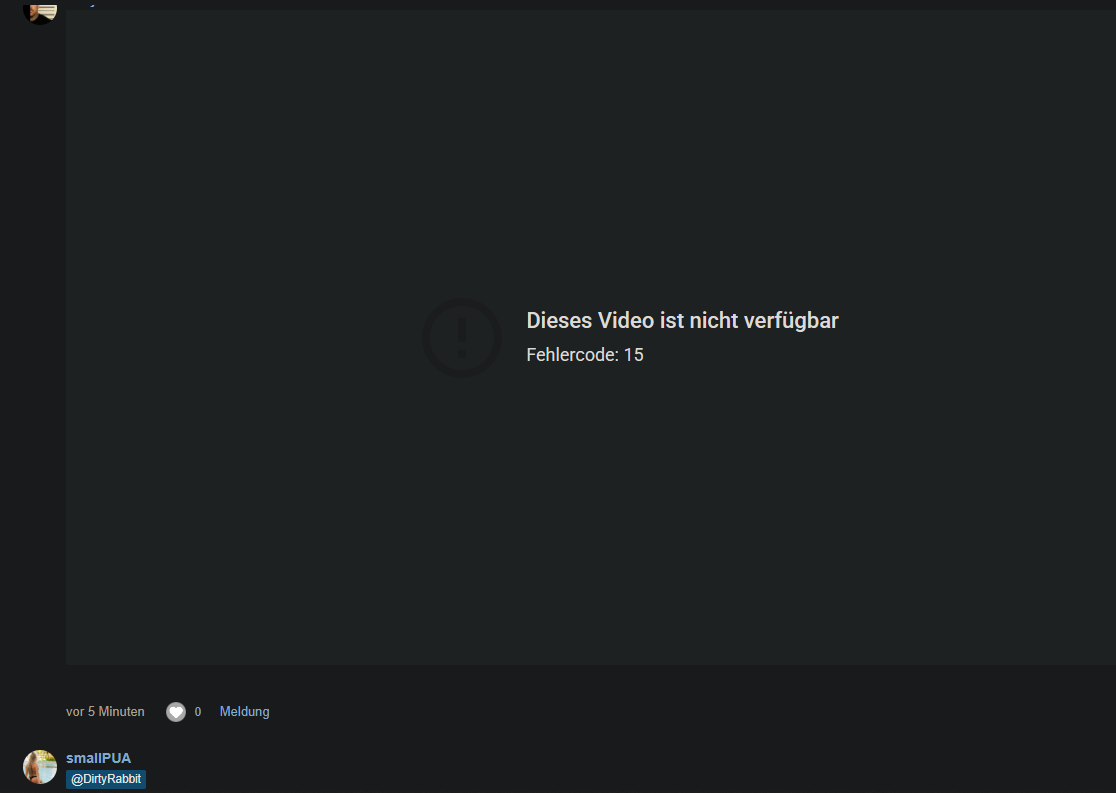The width and height of the screenshot is (1116, 793).
Task: Click "Dieses Video ist nicht verfügbar" heading
Action: [x=682, y=320]
